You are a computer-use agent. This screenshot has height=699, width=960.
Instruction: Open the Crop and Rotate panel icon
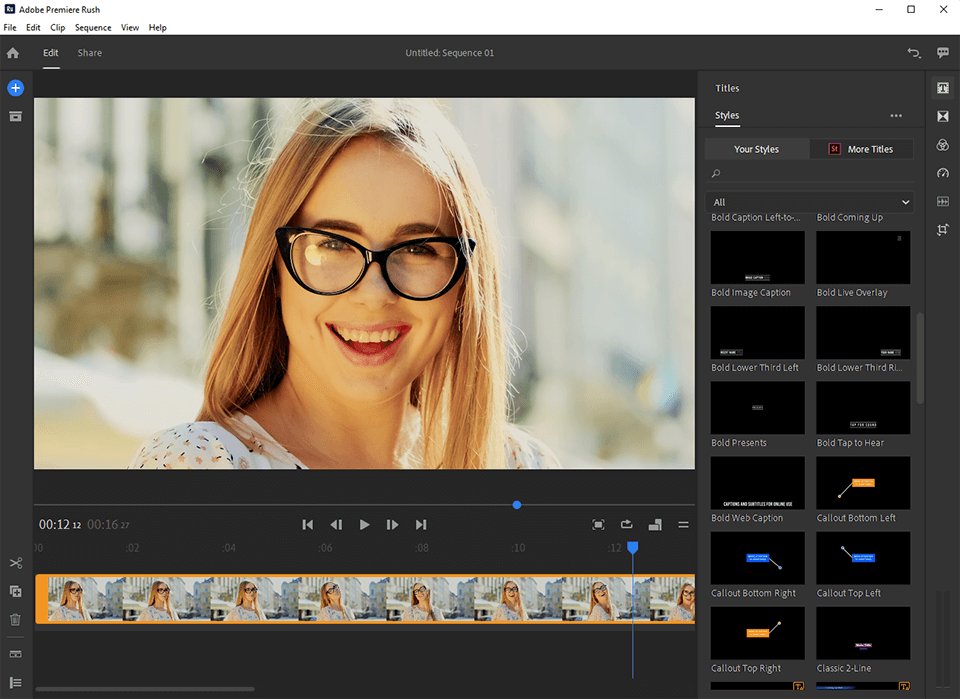coord(942,230)
